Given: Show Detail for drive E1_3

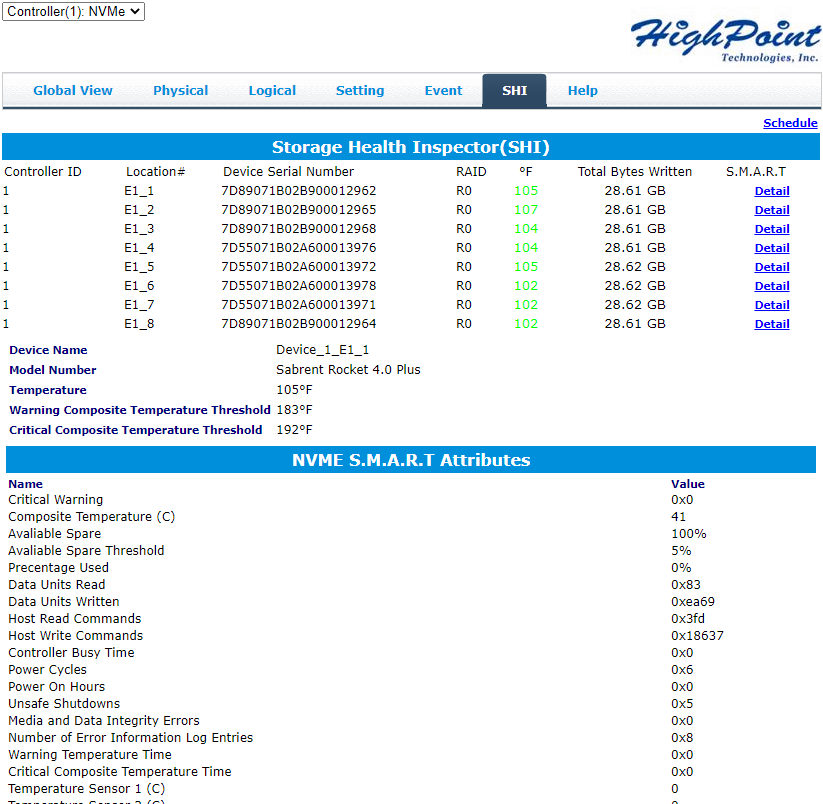Looking at the screenshot, I should click(771, 229).
